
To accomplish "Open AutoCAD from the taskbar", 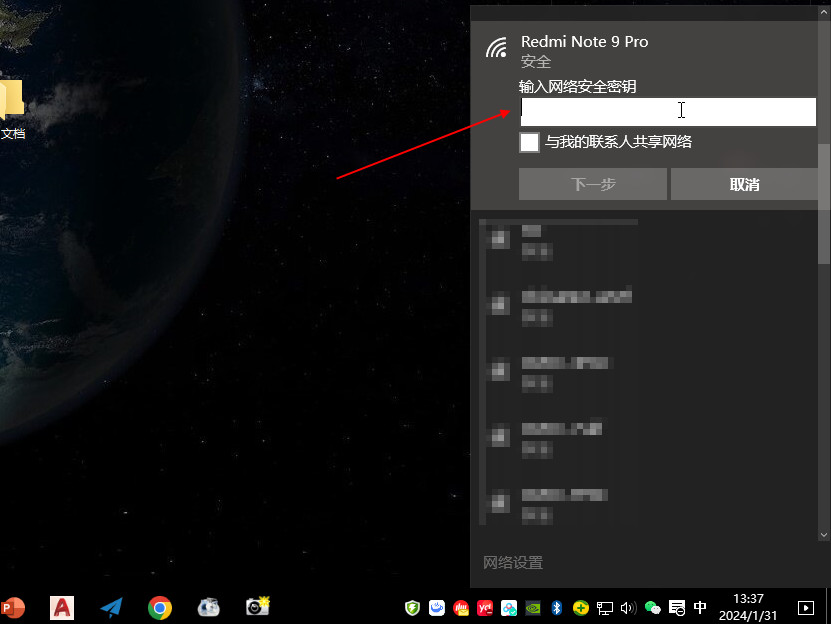I will point(62,607).
